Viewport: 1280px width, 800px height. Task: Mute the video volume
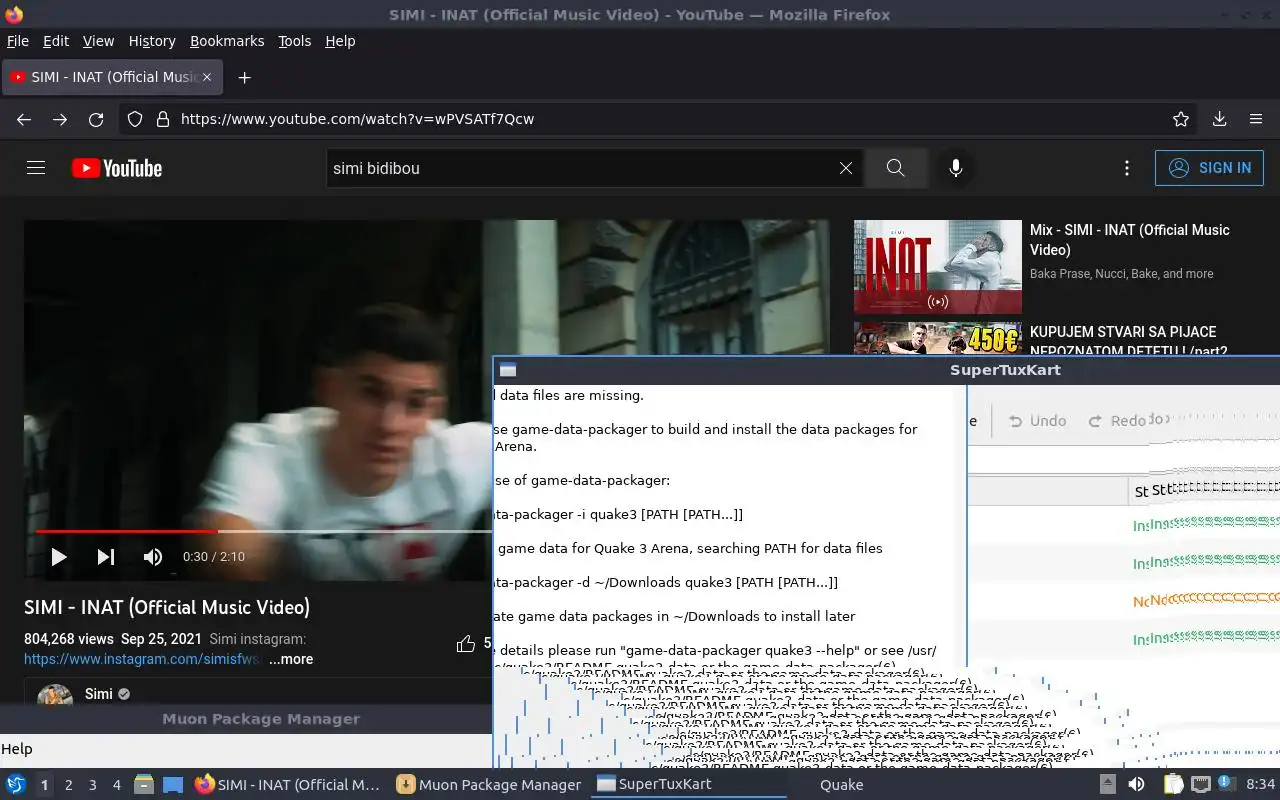pyautogui.click(x=153, y=557)
